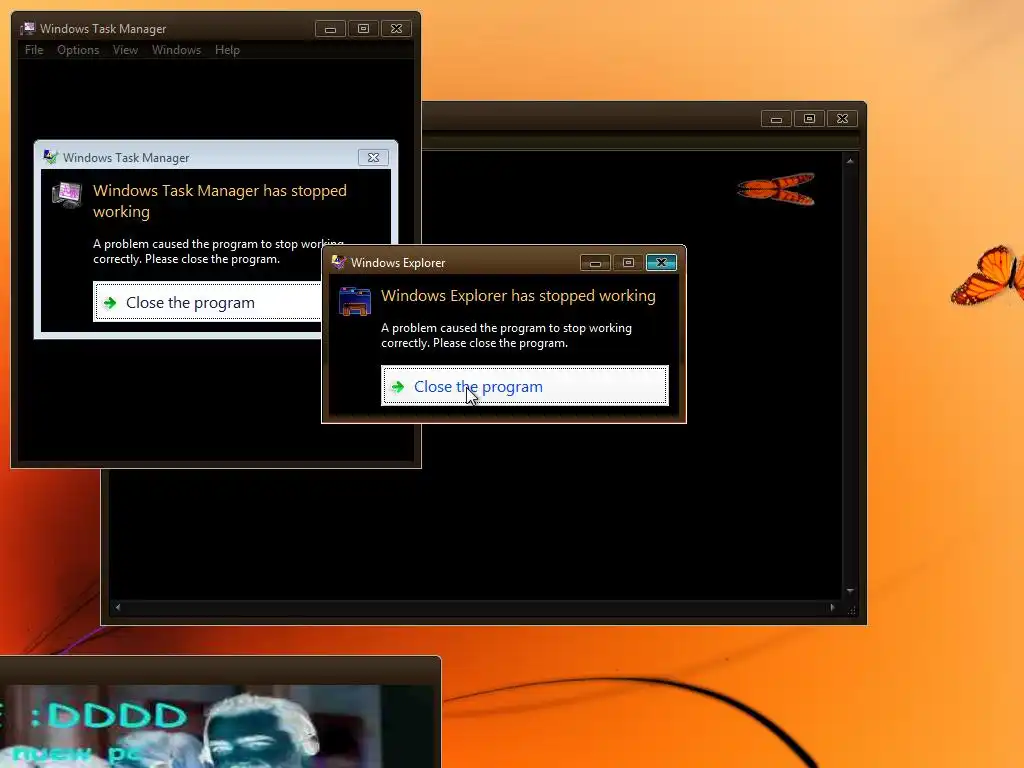This screenshot has height=768, width=1024.
Task: Minimize the large black background window
Action: click(776, 119)
